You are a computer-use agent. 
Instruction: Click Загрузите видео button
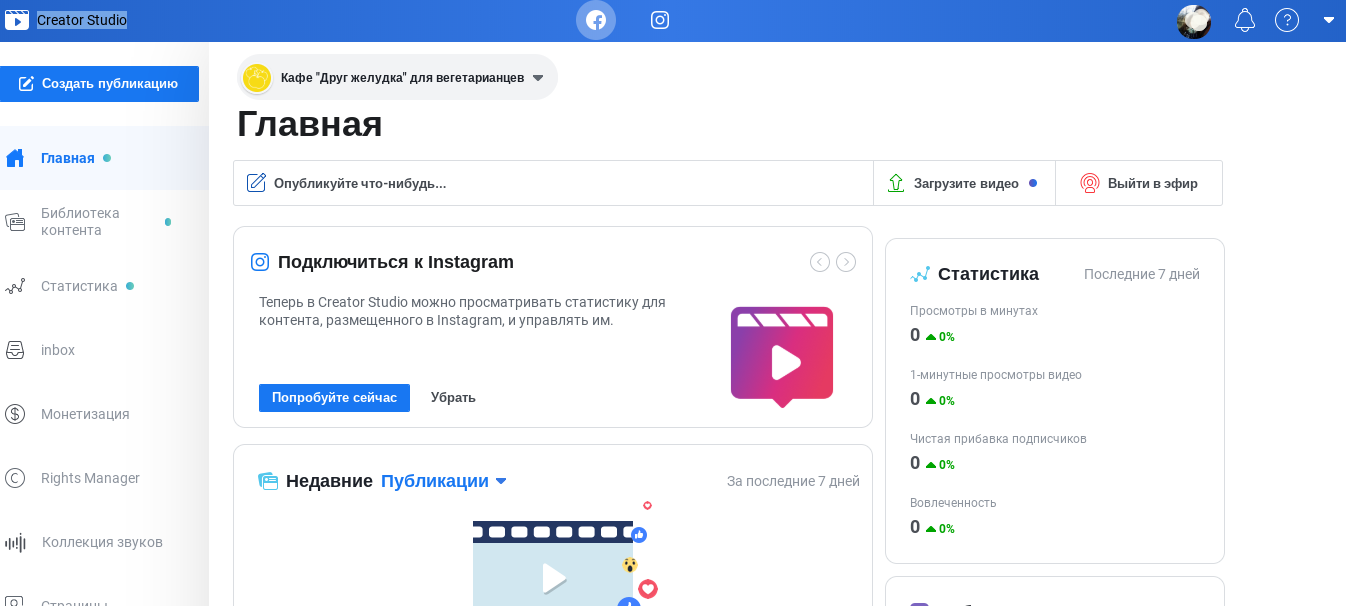(x=964, y=183)
